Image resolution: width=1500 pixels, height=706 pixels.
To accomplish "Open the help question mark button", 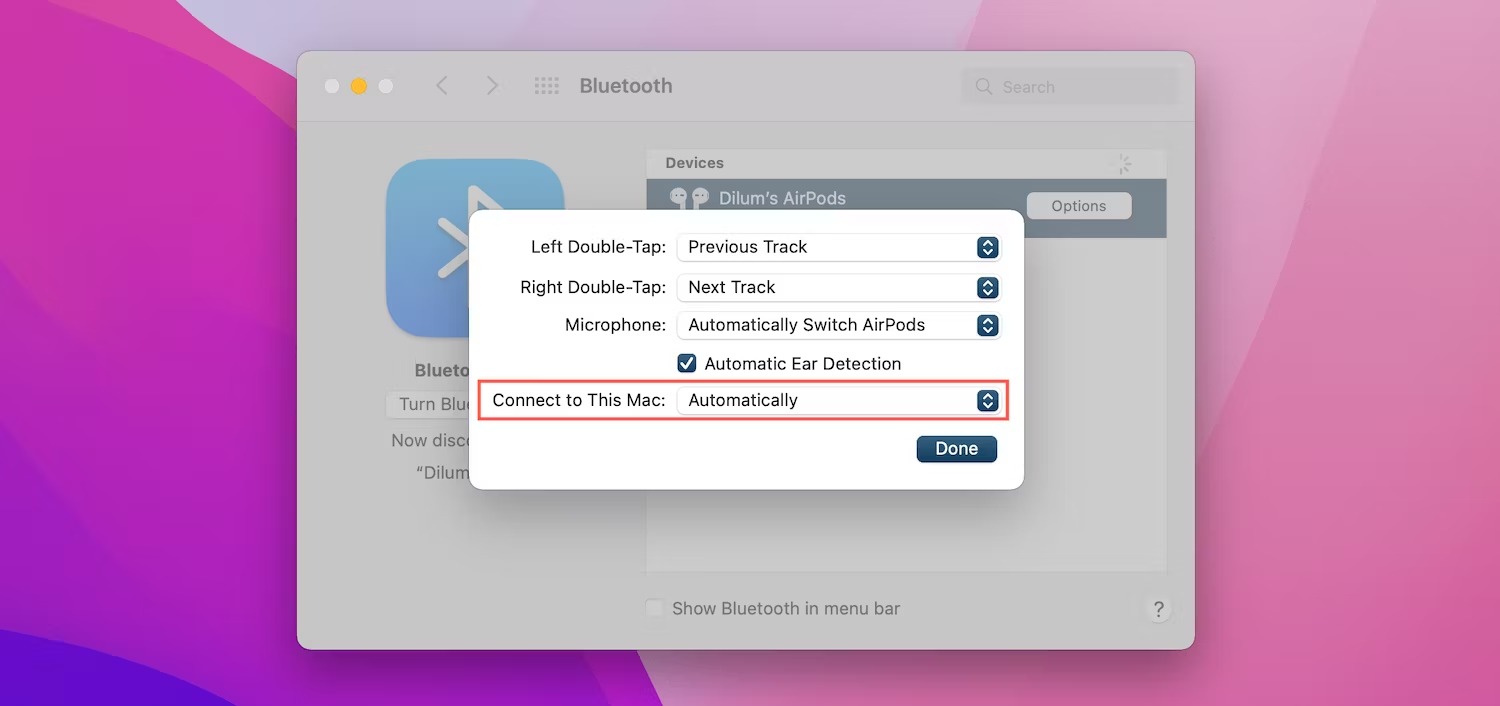I will click(1158, 609).
